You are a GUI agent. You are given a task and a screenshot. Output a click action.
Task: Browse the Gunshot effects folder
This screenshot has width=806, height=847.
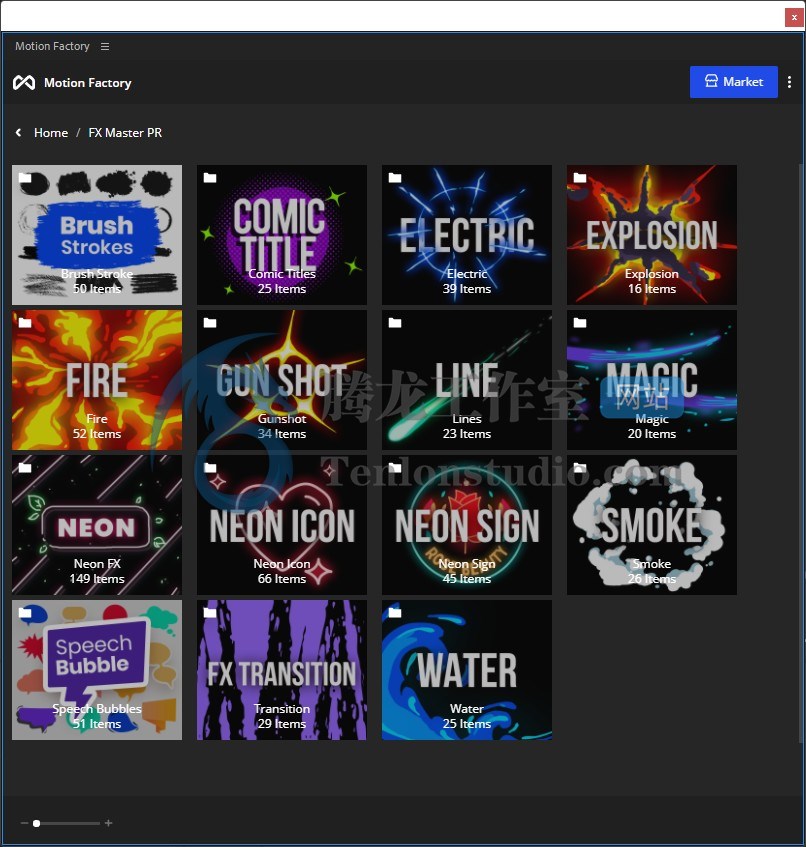(x=282, y=380)
